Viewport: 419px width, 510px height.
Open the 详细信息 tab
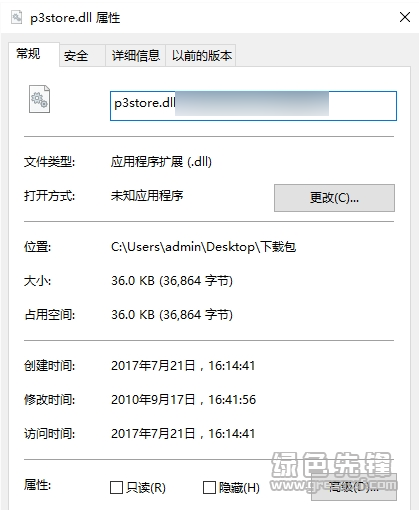pos(136,56)
